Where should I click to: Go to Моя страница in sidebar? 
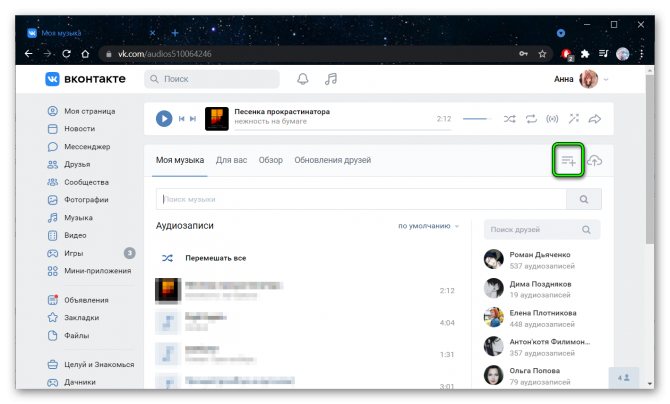pyautogui.click(x=81, y=111)
